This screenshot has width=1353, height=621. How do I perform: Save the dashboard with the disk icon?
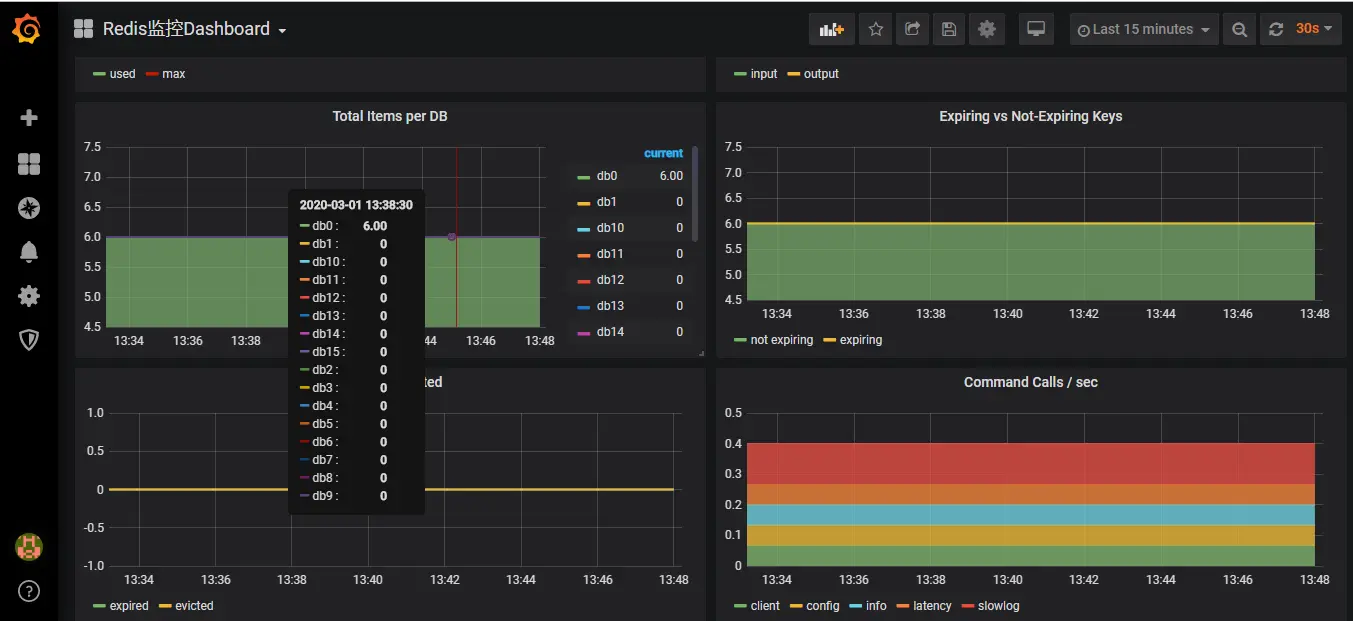pos(949,30)
